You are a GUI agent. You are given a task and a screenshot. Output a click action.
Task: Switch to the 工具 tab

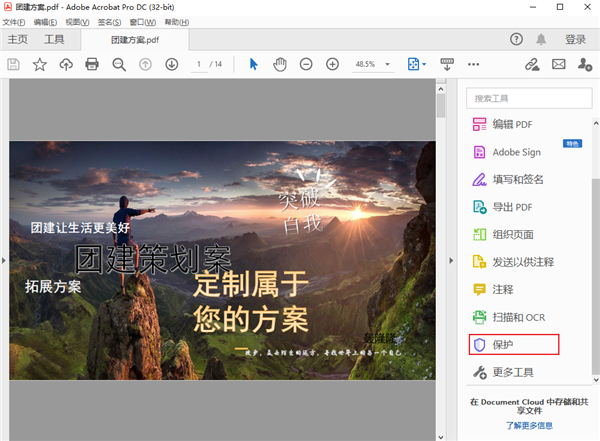tap(54, 40)
